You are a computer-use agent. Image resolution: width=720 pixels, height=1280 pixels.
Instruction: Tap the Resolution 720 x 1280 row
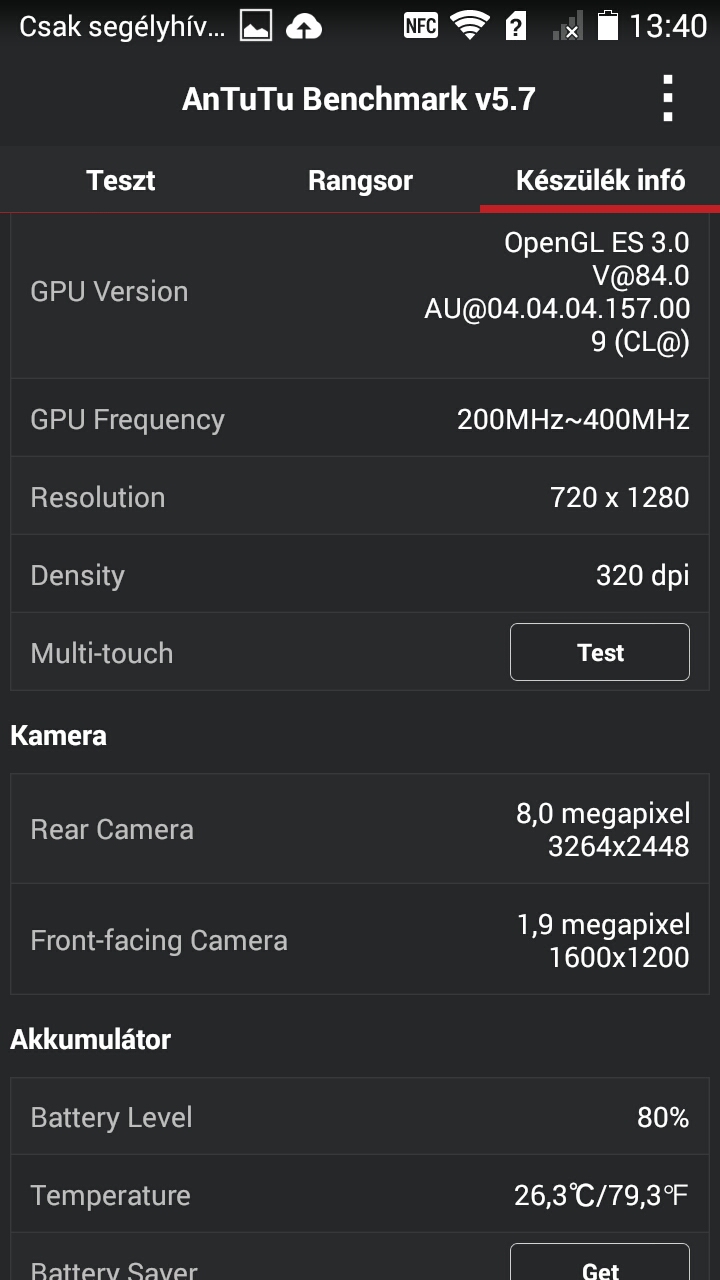(360, 497)
